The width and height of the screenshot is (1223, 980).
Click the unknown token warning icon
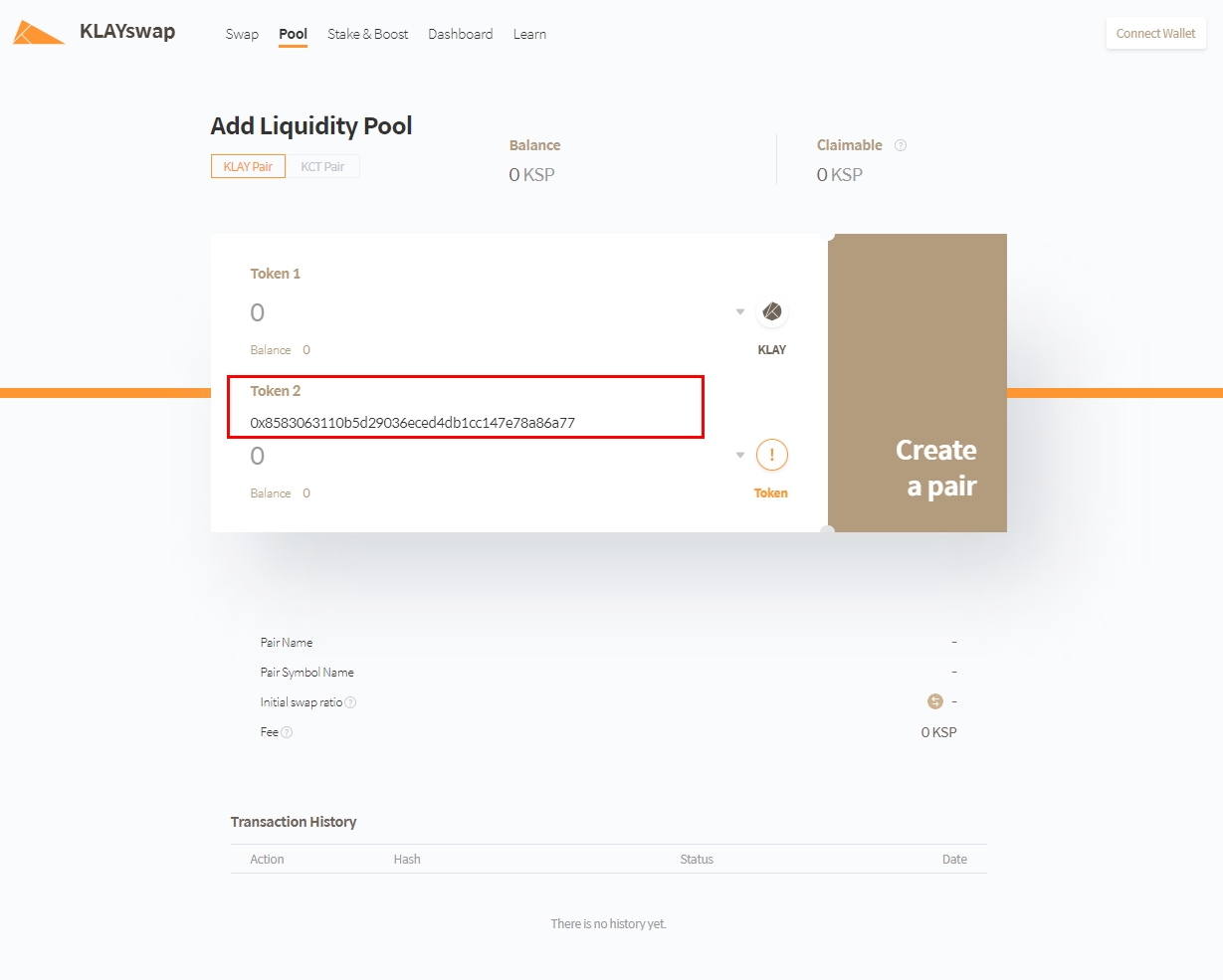point(771,456)
